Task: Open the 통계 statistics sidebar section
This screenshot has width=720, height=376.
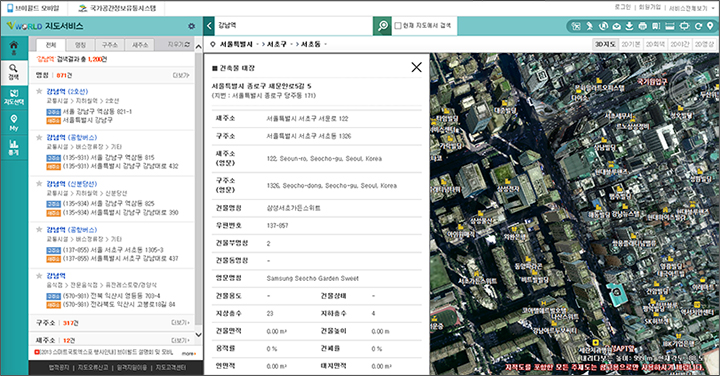Action: point(14,147)
